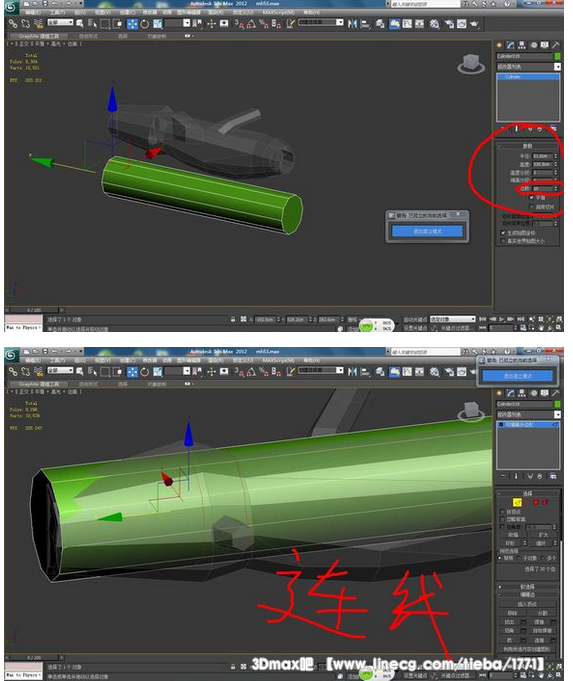Open Select by Name in top toolbar

(92, 23)
